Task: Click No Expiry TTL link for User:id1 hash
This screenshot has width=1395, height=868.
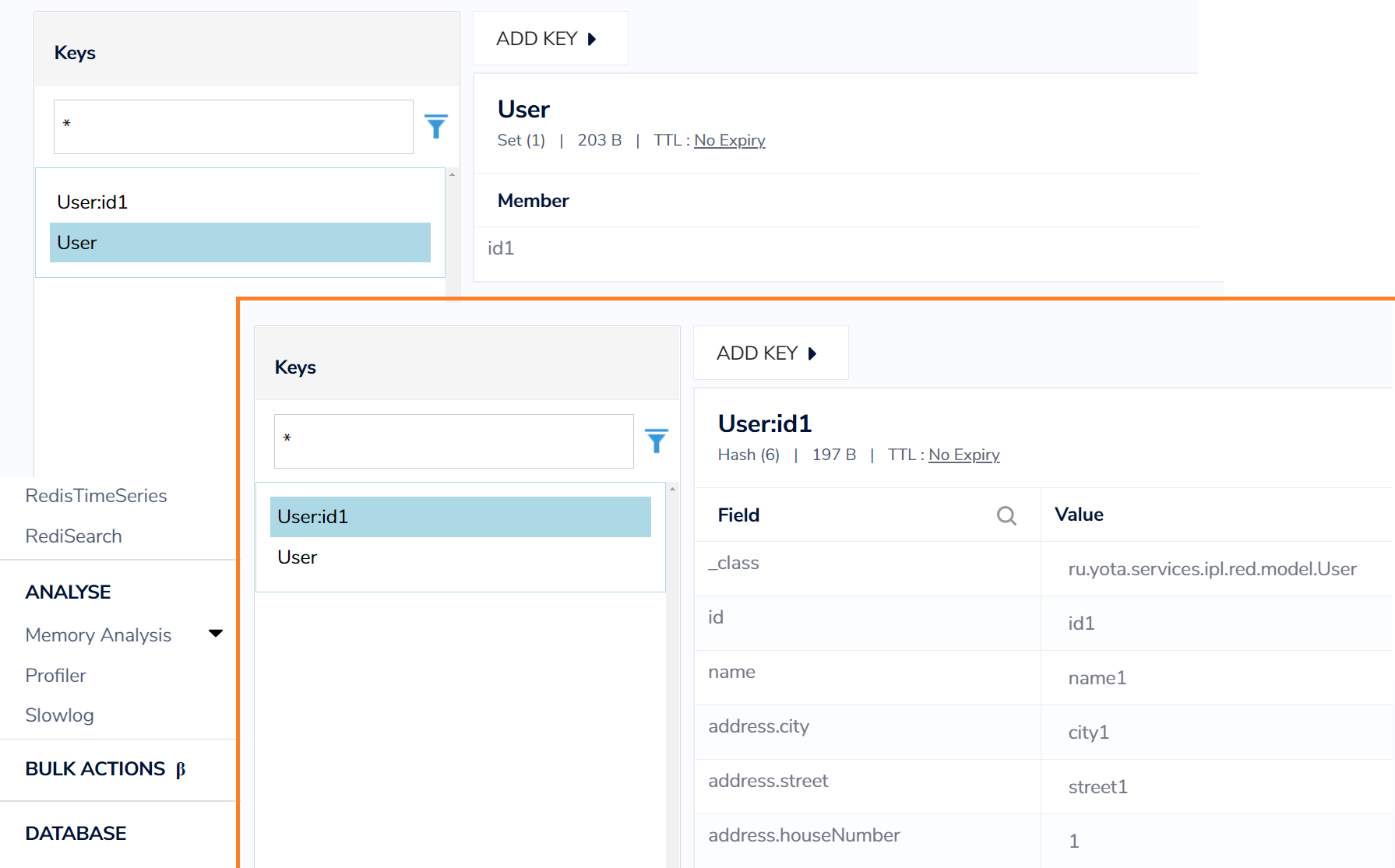Action: [x=963, y=455]
